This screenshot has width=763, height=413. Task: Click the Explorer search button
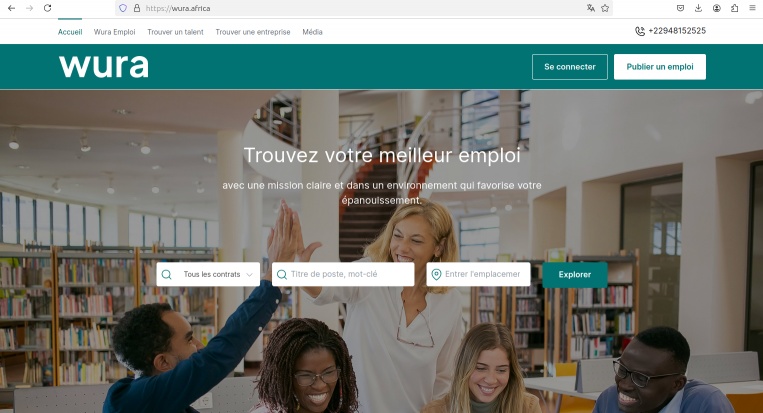[x=575, y=274]
